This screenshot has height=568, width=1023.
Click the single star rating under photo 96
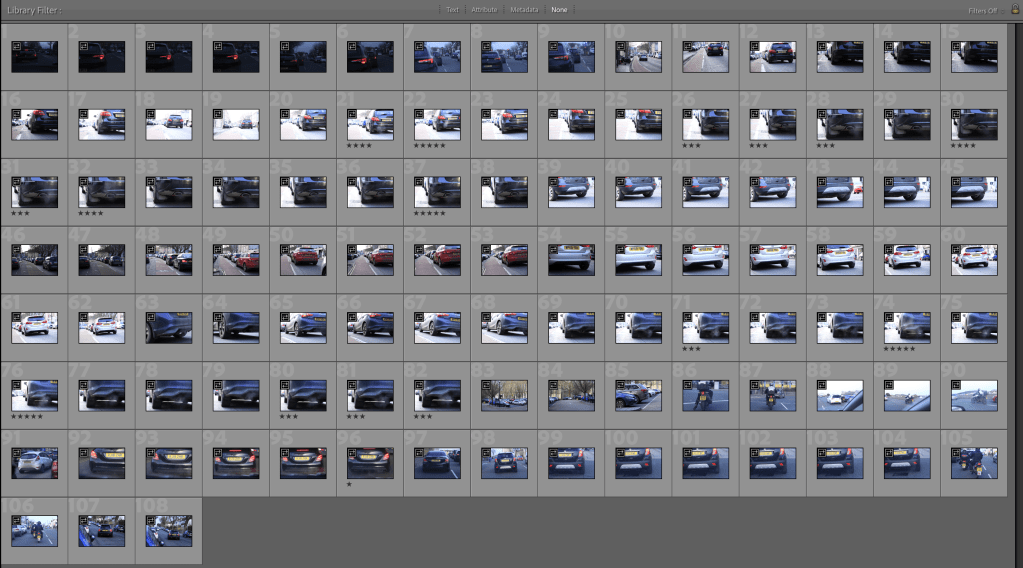(349, 483)
